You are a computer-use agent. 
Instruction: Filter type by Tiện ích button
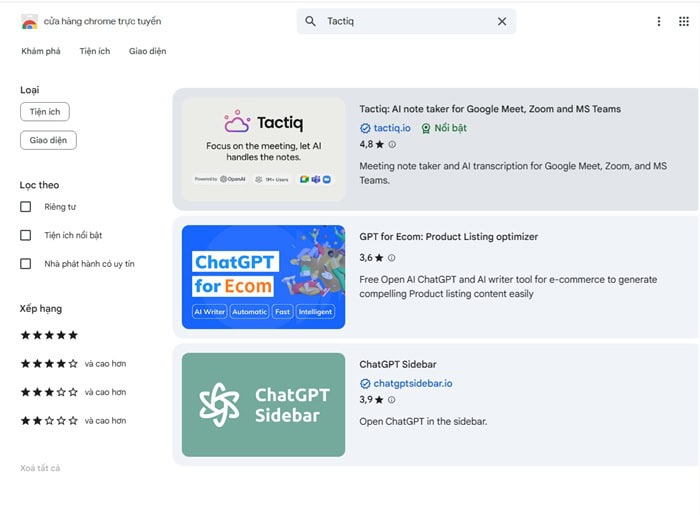45,112
